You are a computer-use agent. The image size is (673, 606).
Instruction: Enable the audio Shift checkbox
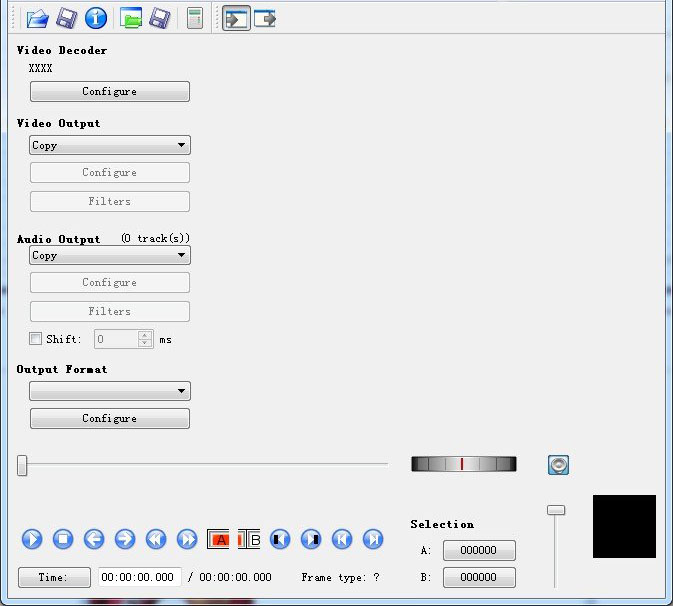35,339
